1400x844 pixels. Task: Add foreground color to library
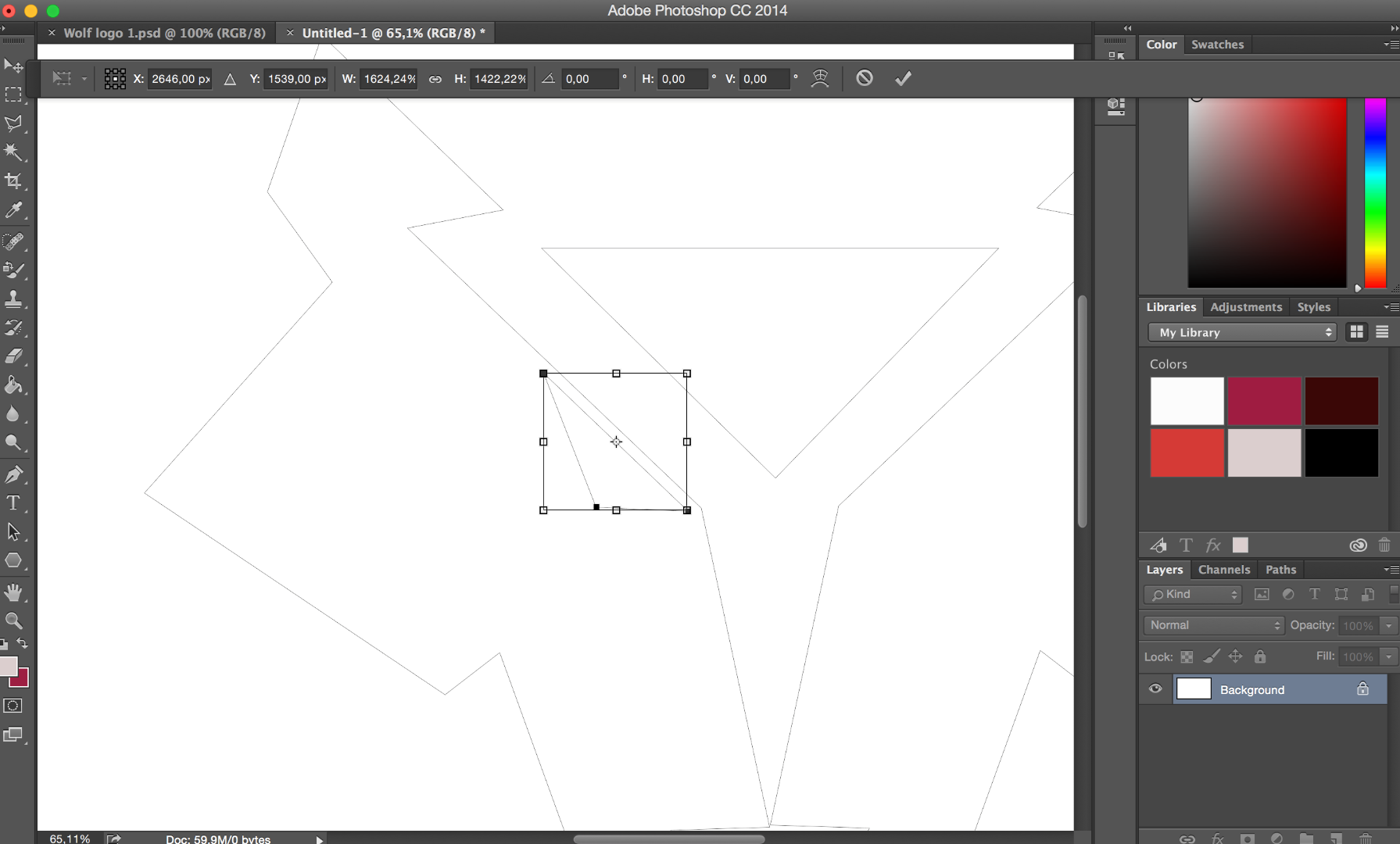tap(1241, 545)
